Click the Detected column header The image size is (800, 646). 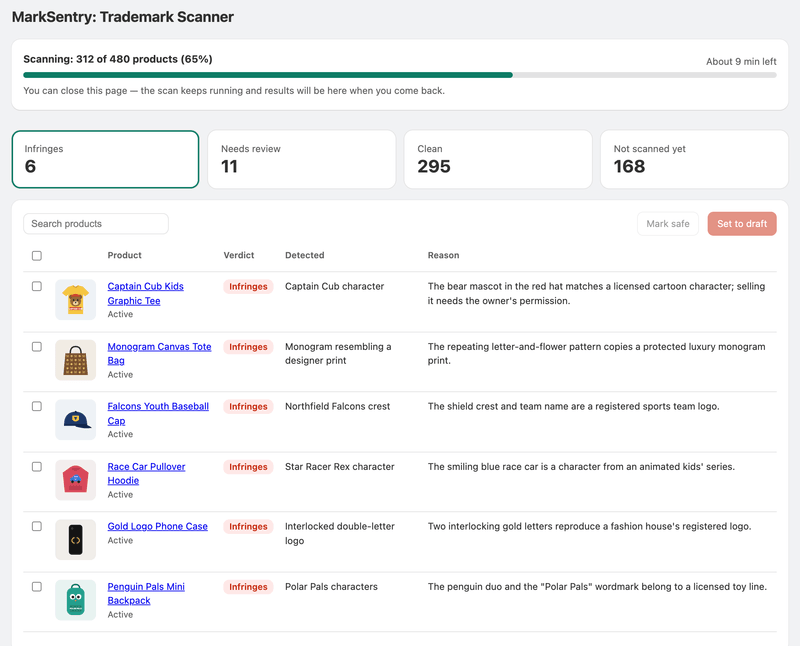305,255
